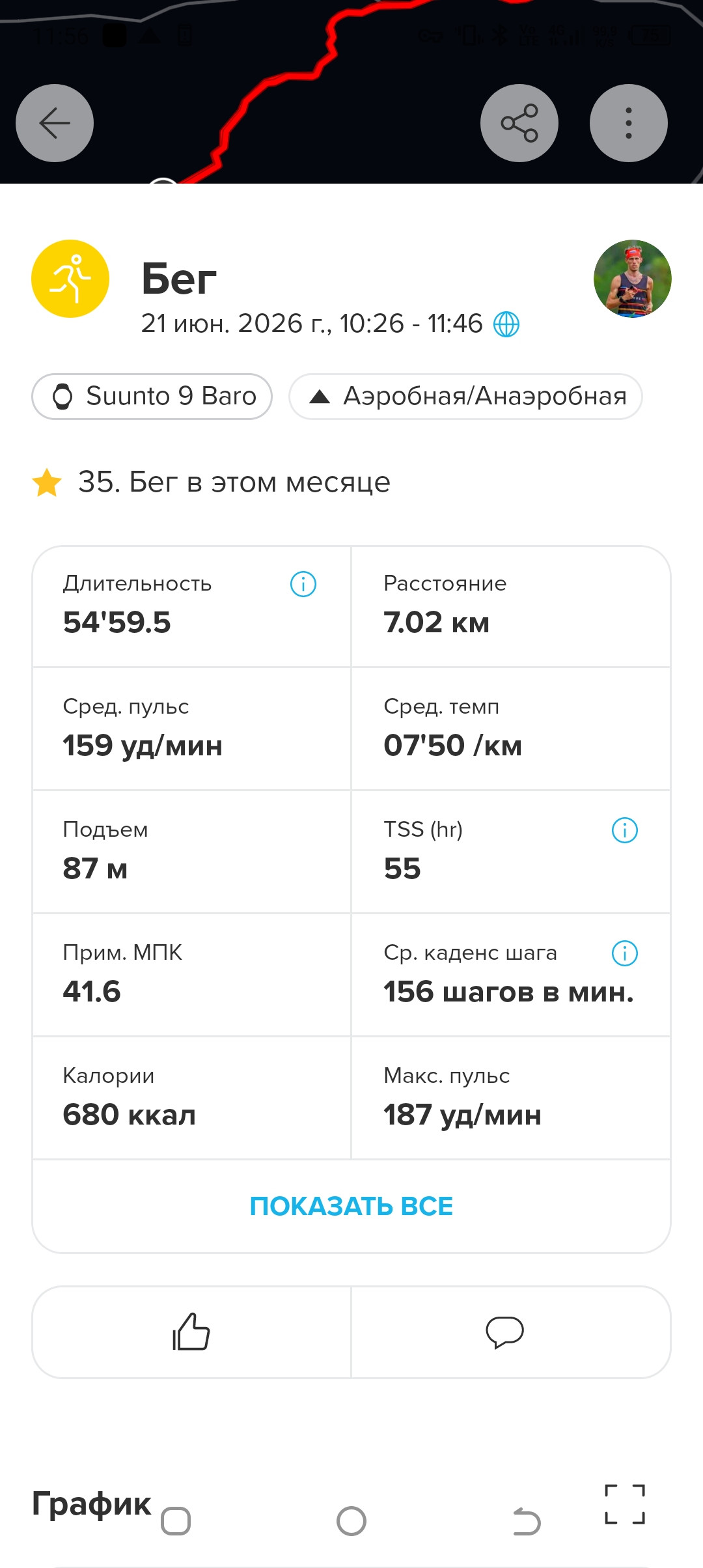
Task: Tap the yellow running activity icon
Action: click(x=70, y=279)
